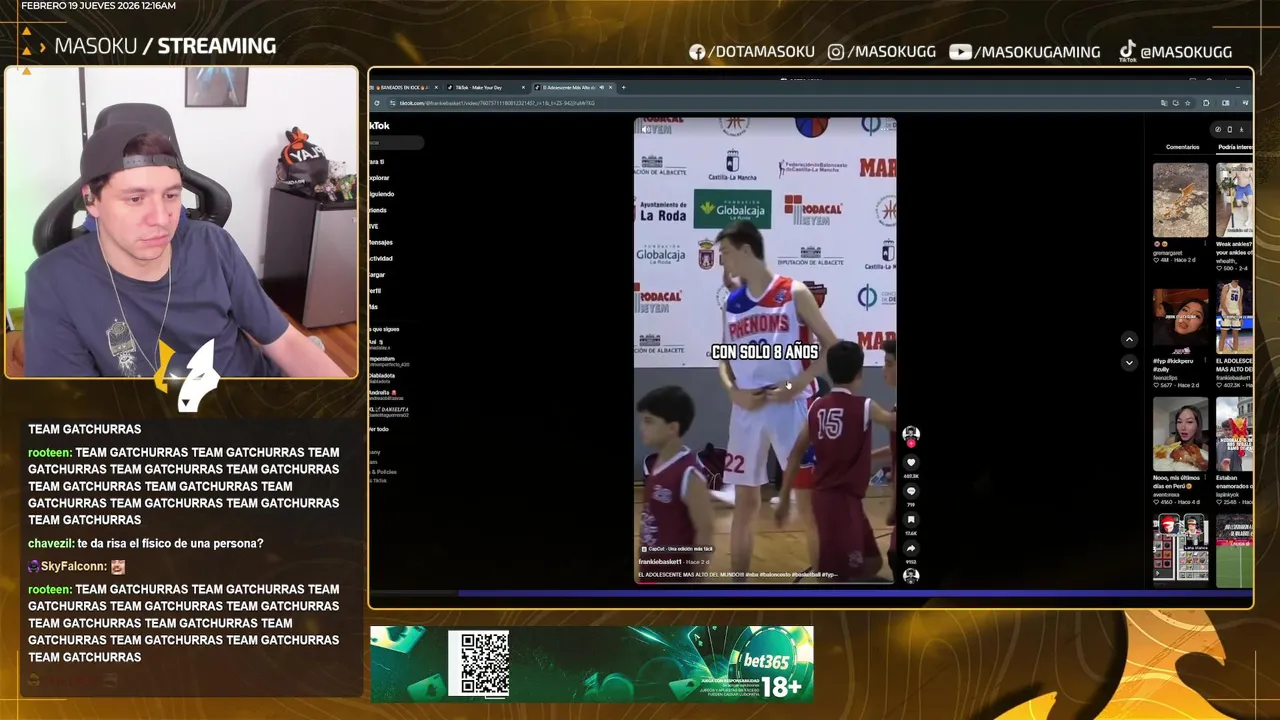Screen dimensions: 1280x720
Task: Share video using arrow icon
Action: (x=911, y=548)
